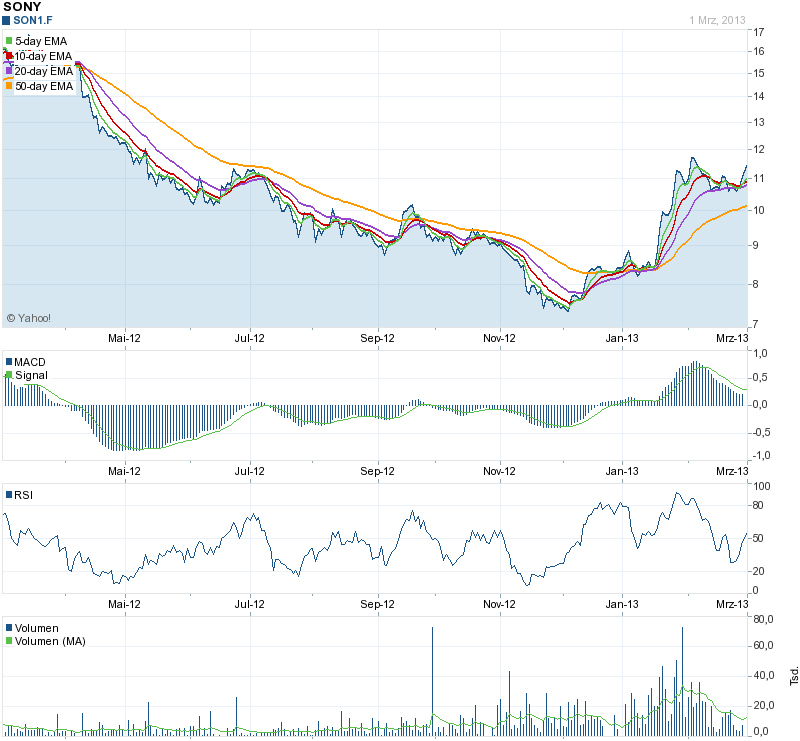The height and width of the screenshot is (741, 800).
Task: Click the purple 20-day EMA legend swatch
Action: click(9, 71)
